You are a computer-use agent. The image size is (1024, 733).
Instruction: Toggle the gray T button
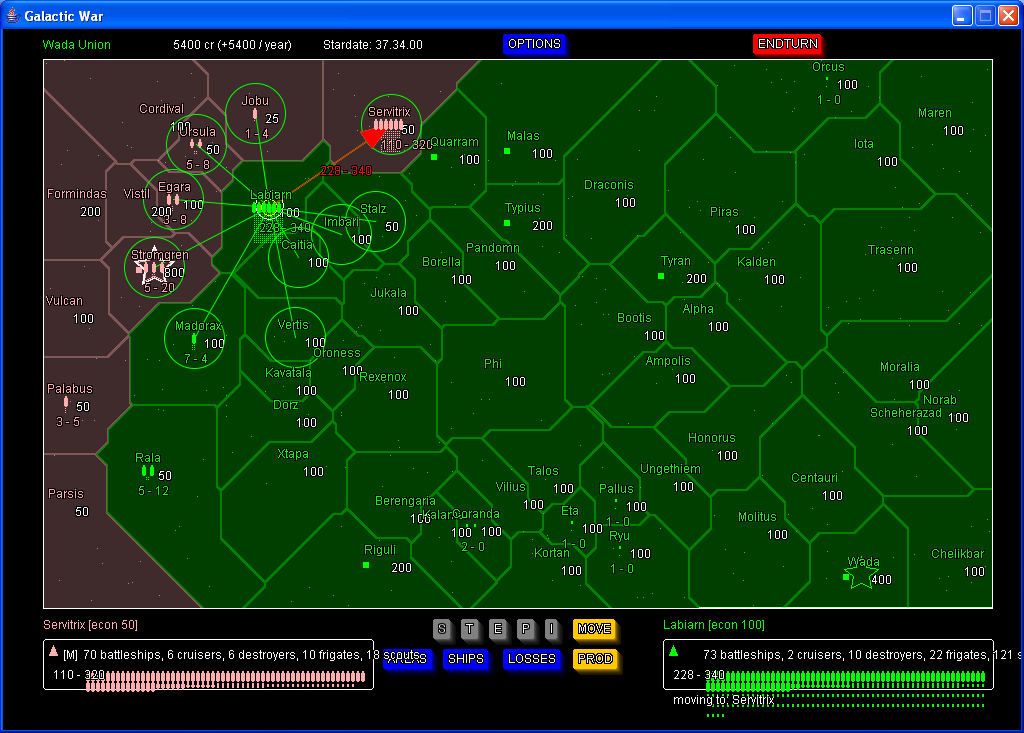click(469, 629)
